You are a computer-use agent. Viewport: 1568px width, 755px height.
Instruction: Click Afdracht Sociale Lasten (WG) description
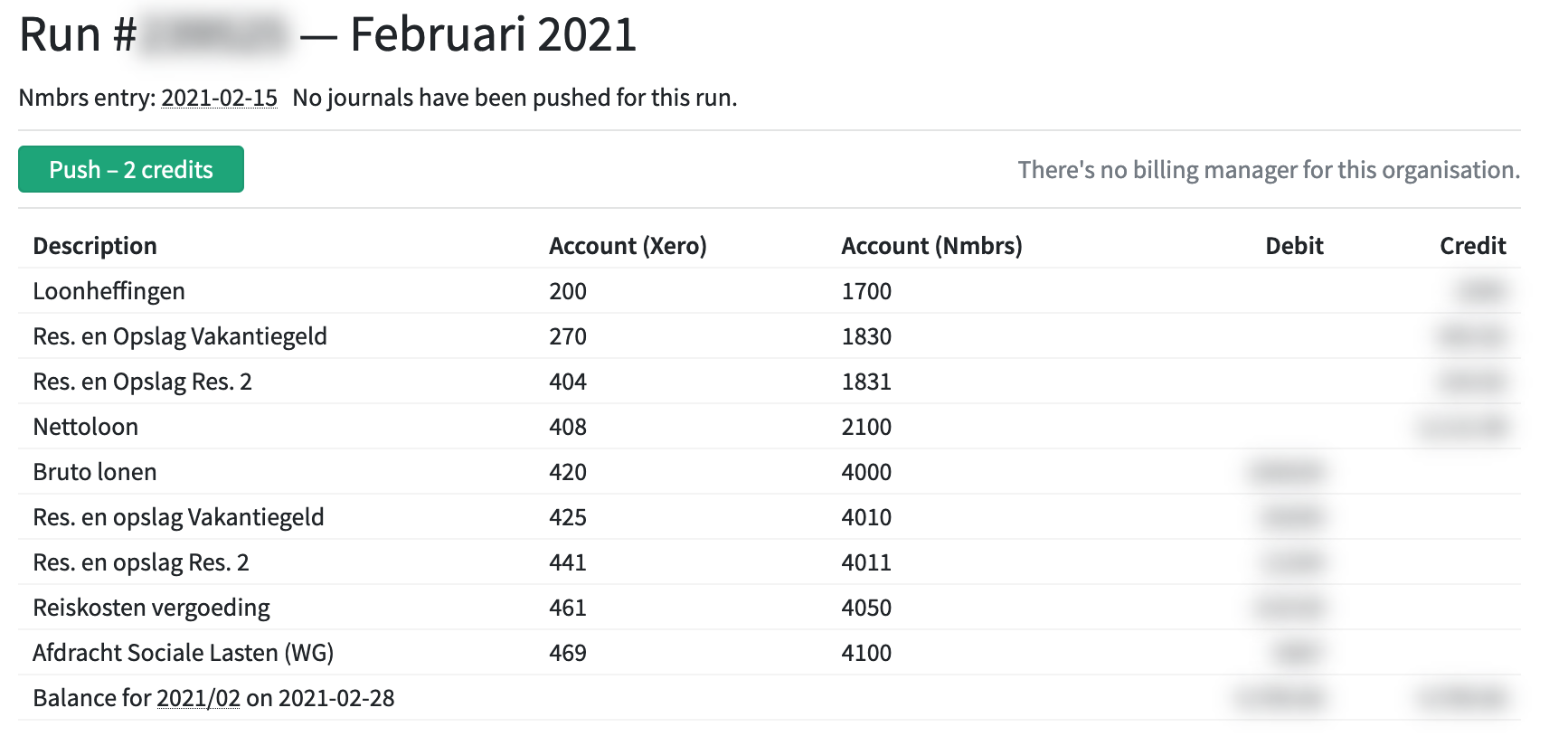[183, 653]
